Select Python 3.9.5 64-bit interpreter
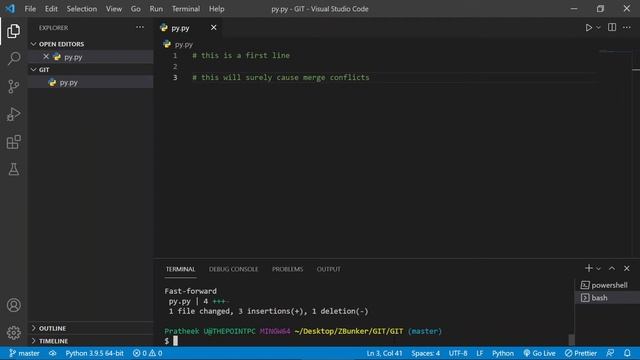640x360 pixels. pos(94,353)
